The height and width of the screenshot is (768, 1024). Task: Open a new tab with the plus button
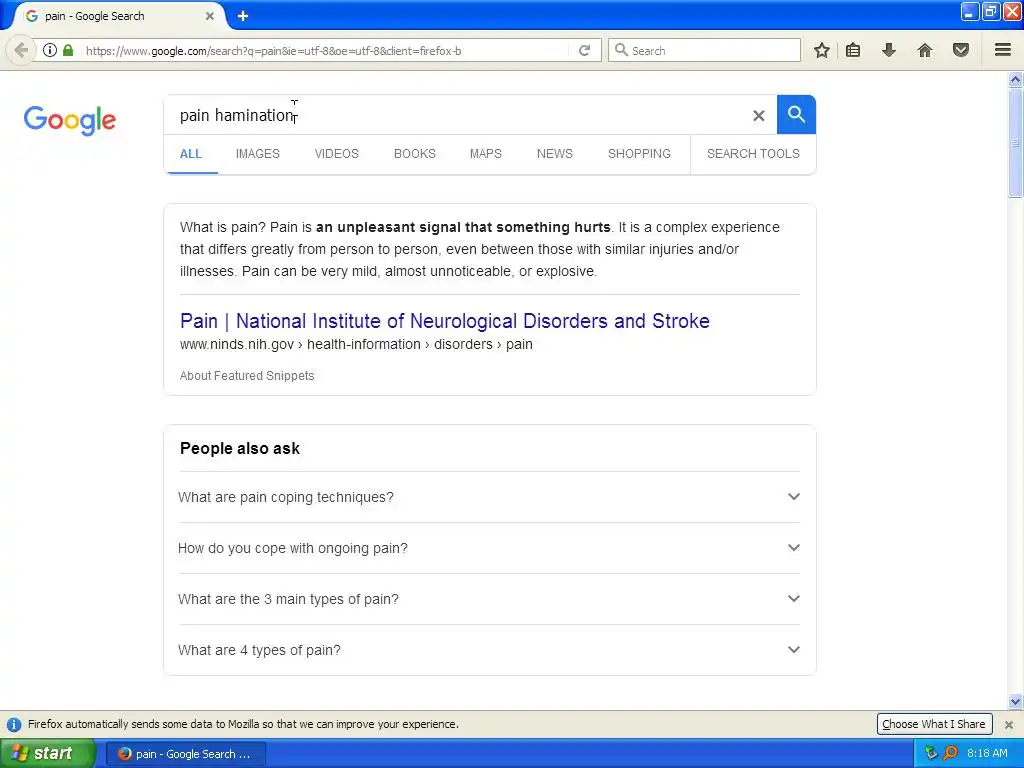(x=243, y=16)
